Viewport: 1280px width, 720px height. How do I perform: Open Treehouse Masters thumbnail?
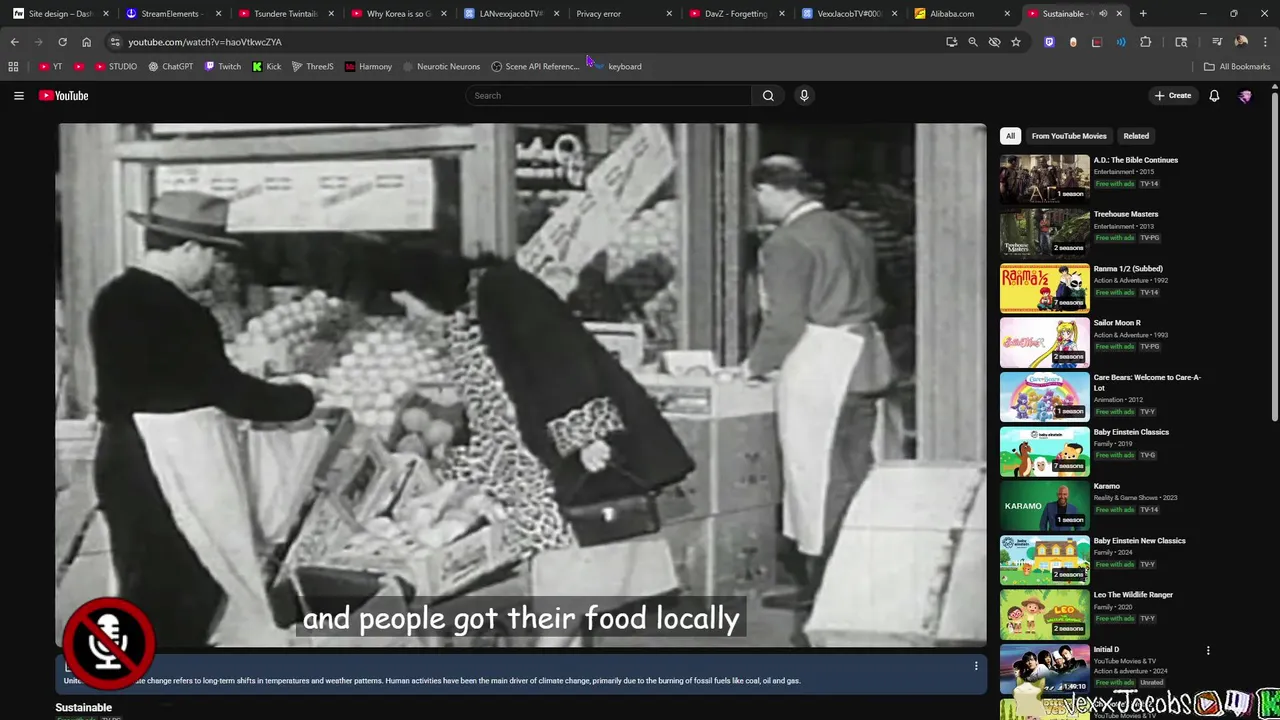[1045, 232]
